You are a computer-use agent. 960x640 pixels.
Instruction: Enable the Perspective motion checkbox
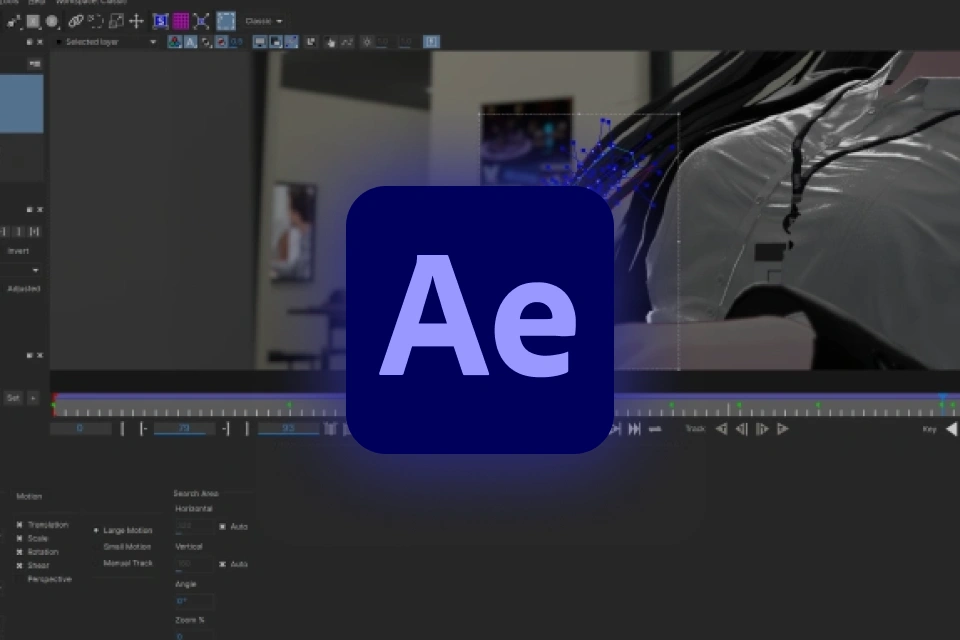coord(20,579)
